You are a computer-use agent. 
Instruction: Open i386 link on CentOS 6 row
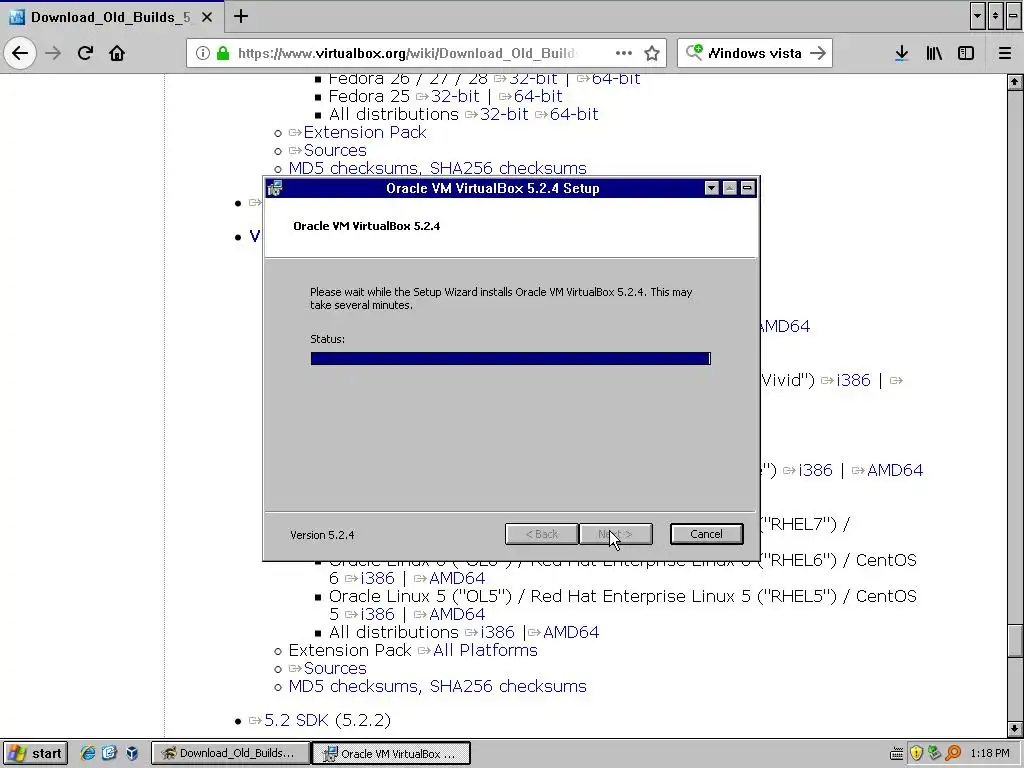tap(377, 578)
